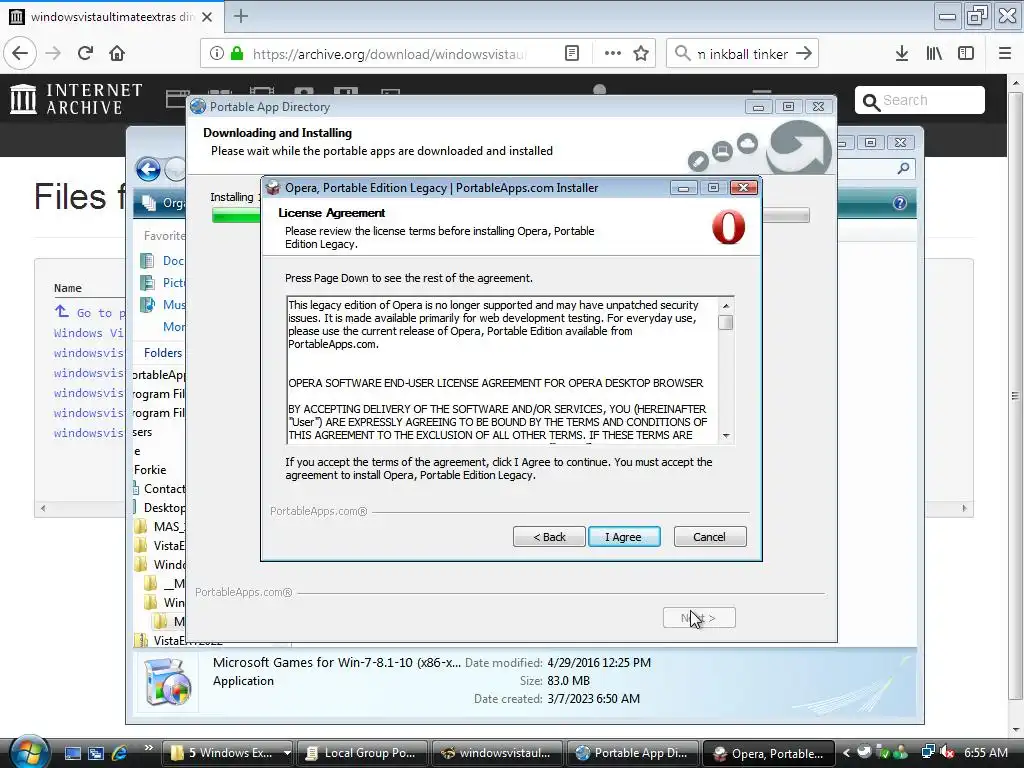Show hidden tray icons arrow
The width and height of the screenshot is (1024, 768).
click(846, 752)
